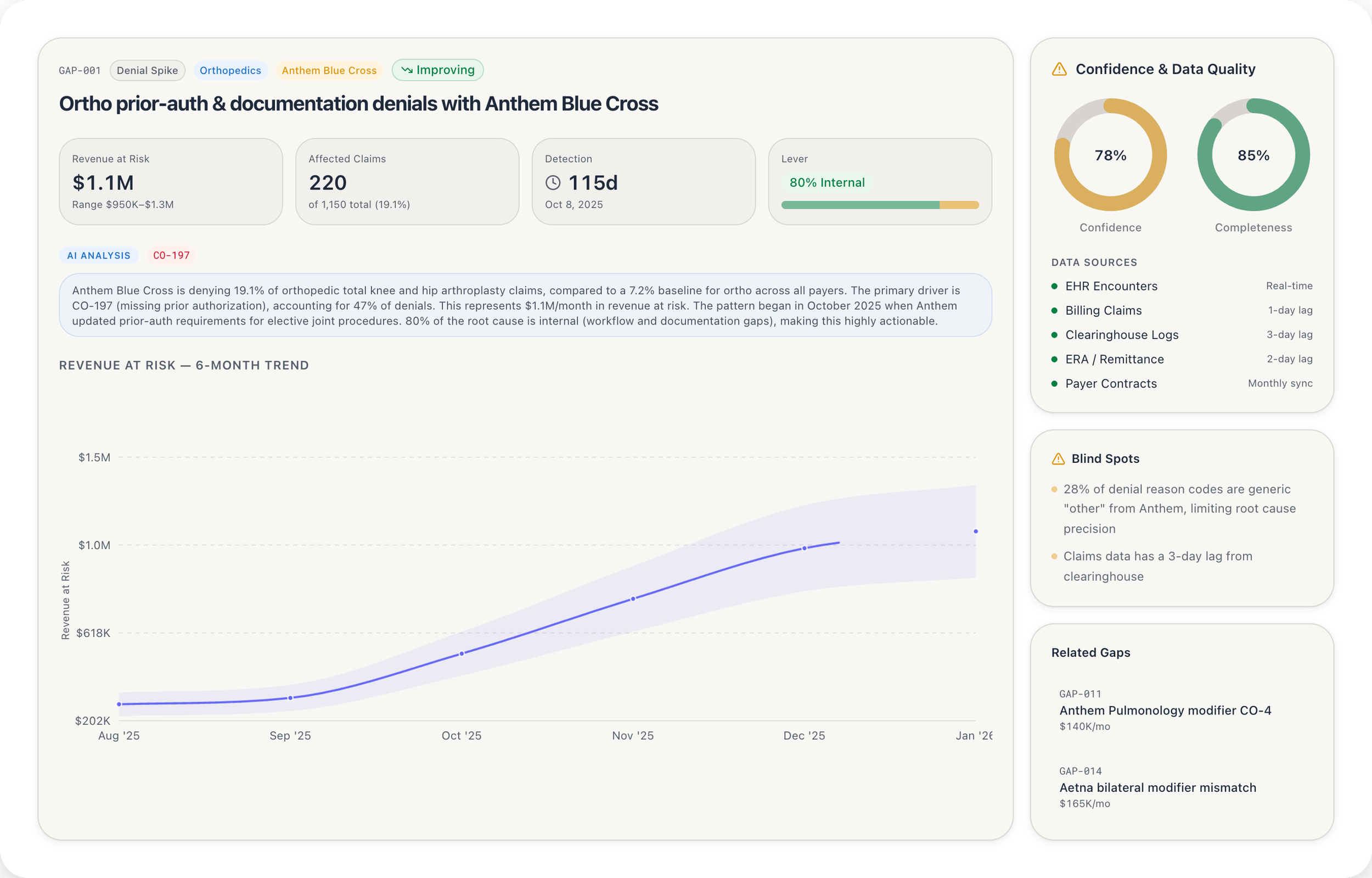Click the orange bullet beside 28% denial codes
This screenshot has height=878, width=1372.
pos(1054,489)
